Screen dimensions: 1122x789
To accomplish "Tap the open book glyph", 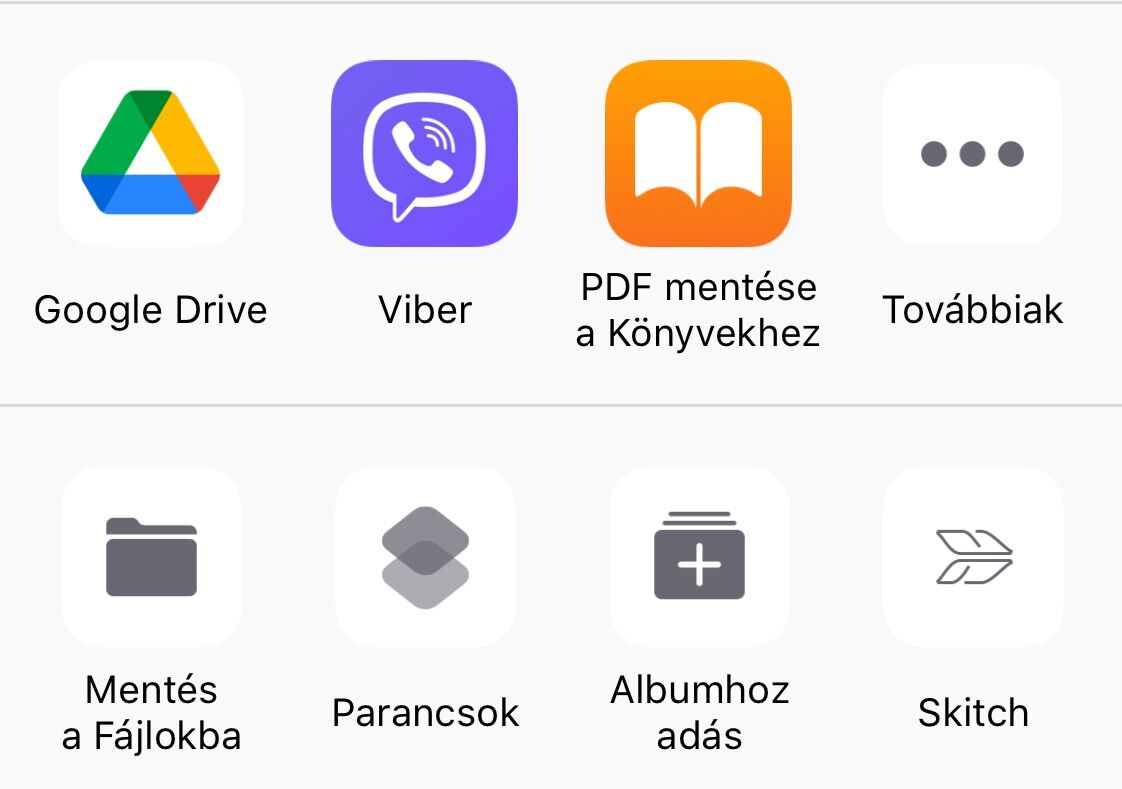I will click(x=698, y=149).
